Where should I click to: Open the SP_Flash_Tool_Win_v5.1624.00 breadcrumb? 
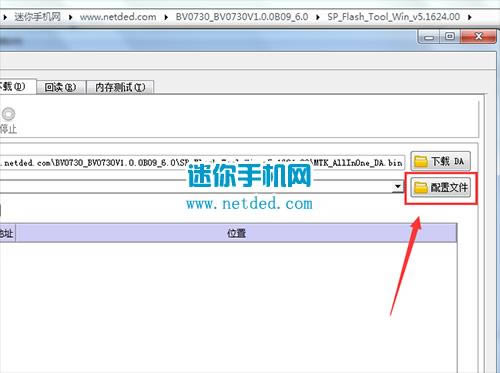[x=394, y=17]
